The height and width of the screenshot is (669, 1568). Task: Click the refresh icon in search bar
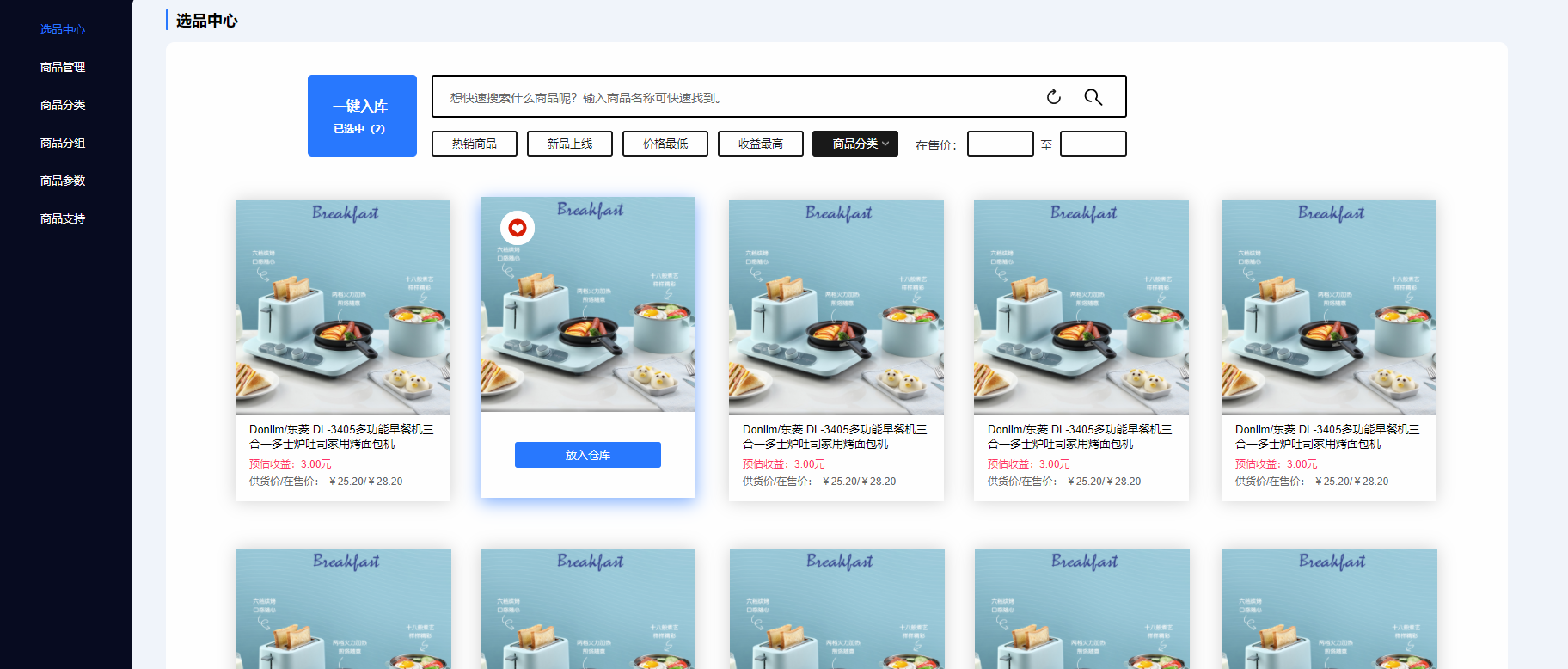(x=1054, y=97)
